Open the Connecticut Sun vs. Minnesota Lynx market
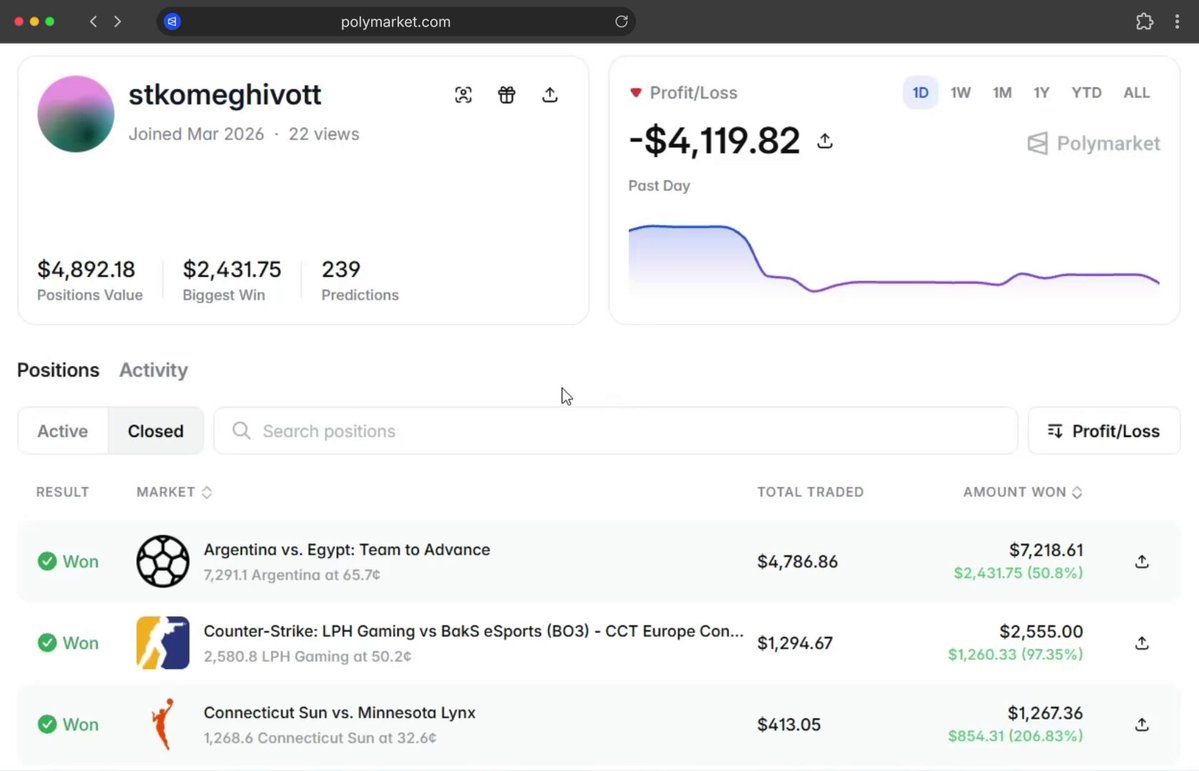This screenshot has width=1199, height=771. click(x=340, y=712)
